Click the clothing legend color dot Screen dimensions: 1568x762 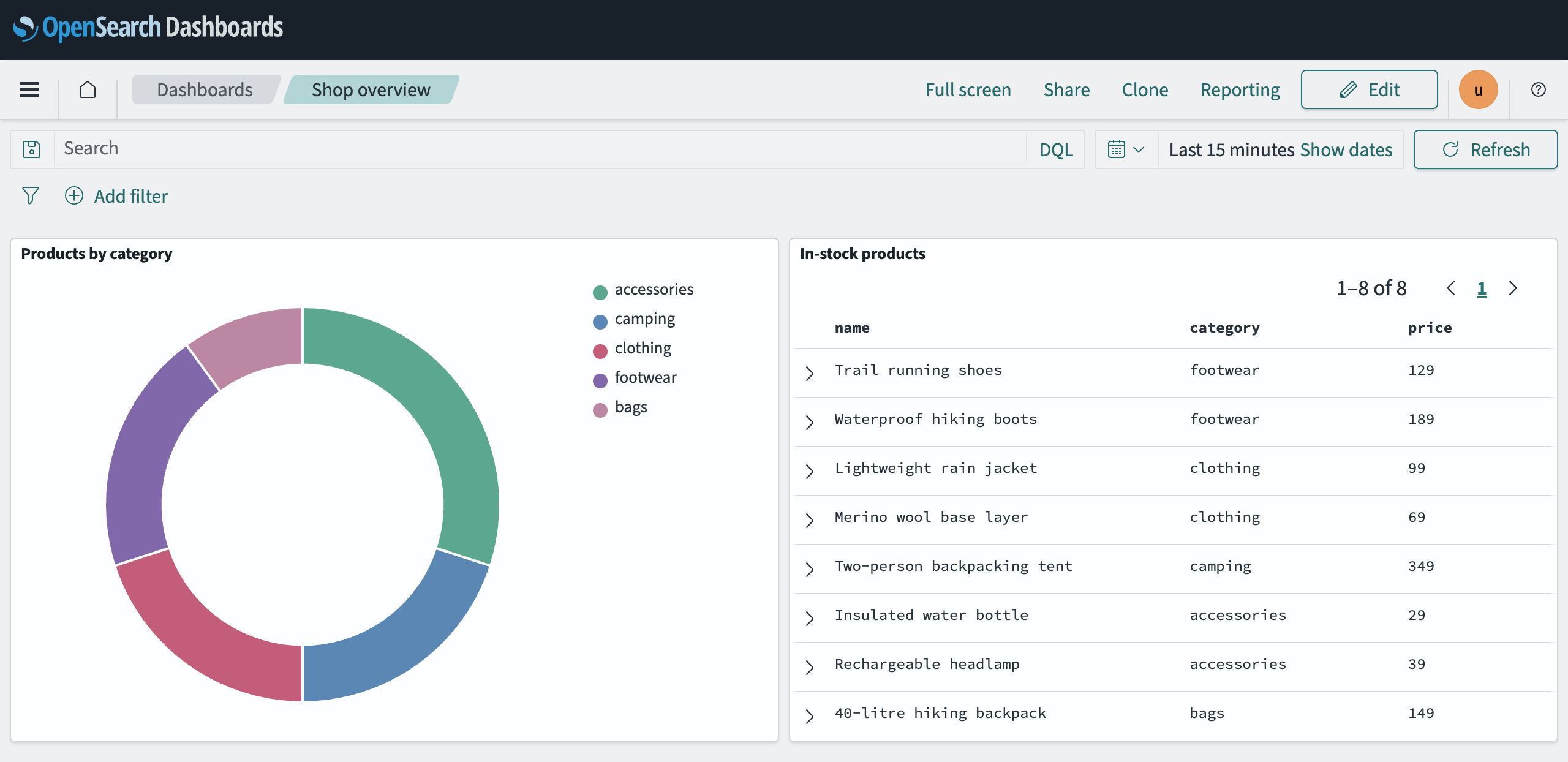tap(600, 351)
